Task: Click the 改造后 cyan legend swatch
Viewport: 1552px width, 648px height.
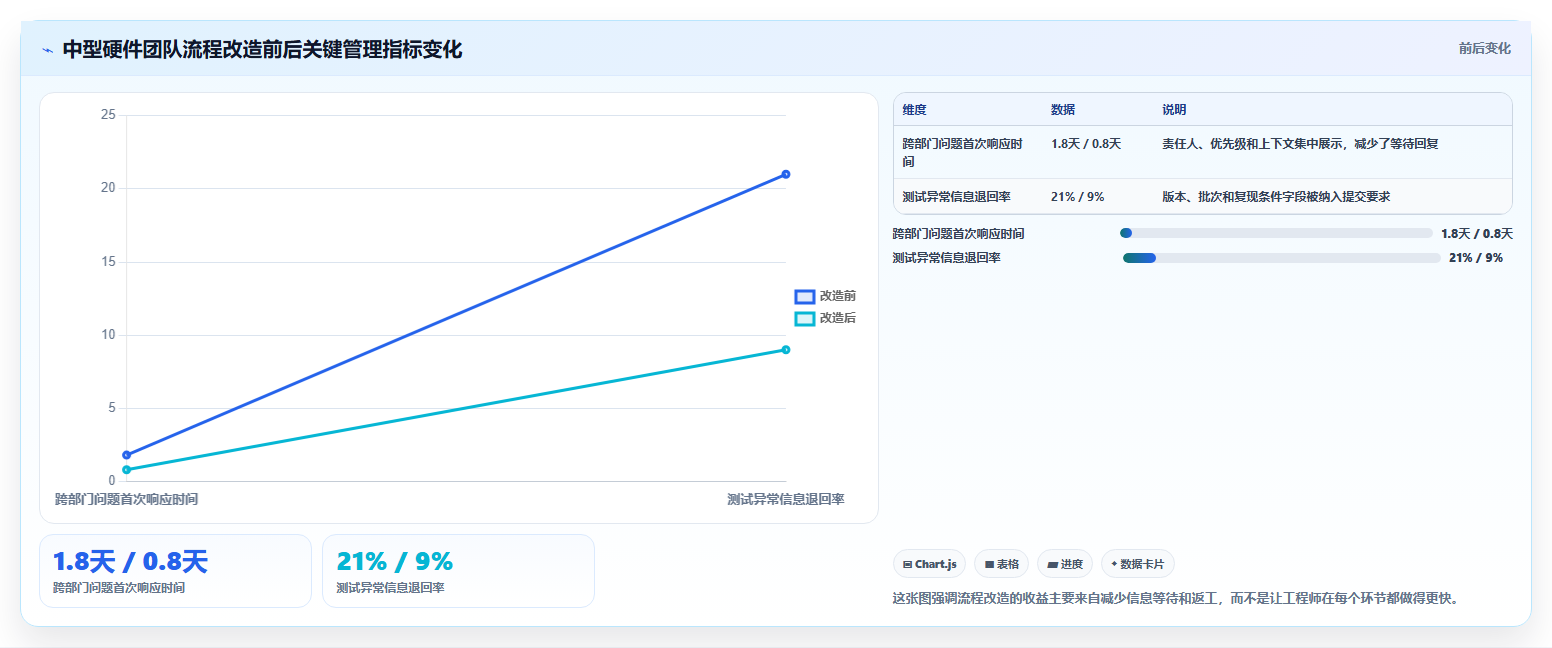Action: click(805, 318)
